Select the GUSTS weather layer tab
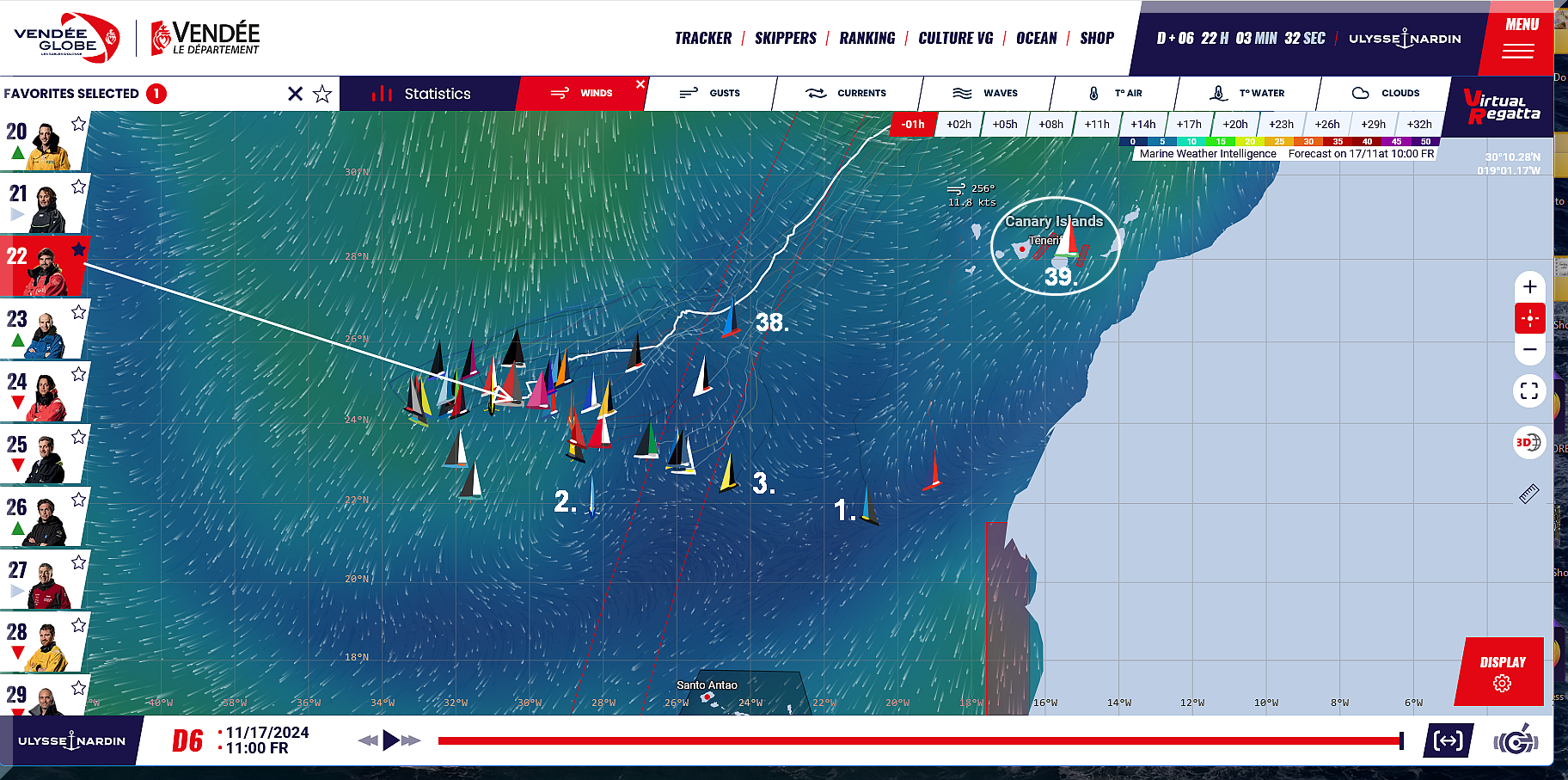The height and width of the screenshot is (780, 1568). (710, 93)
